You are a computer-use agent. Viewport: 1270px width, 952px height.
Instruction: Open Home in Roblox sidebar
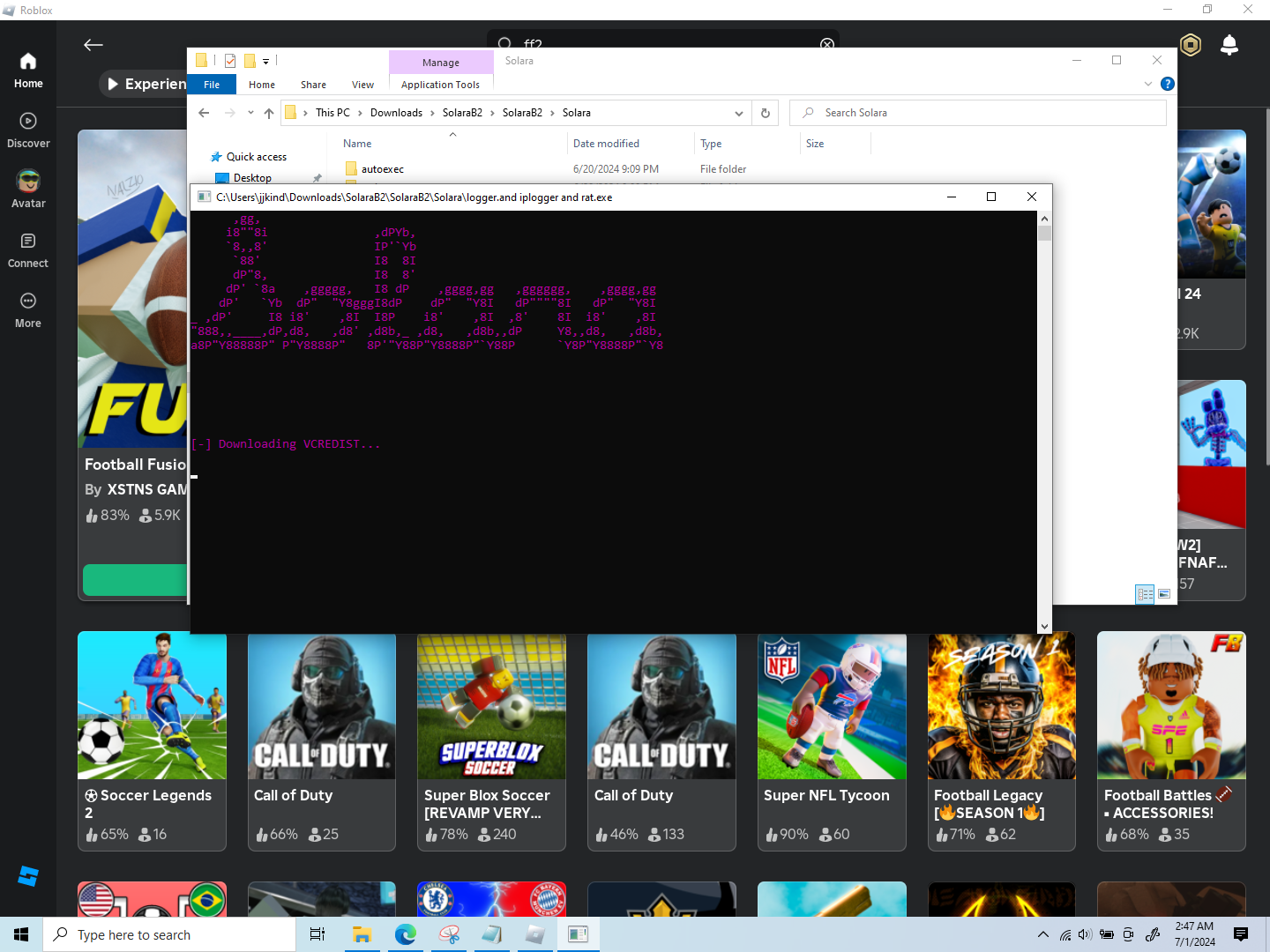pos(28,71)
